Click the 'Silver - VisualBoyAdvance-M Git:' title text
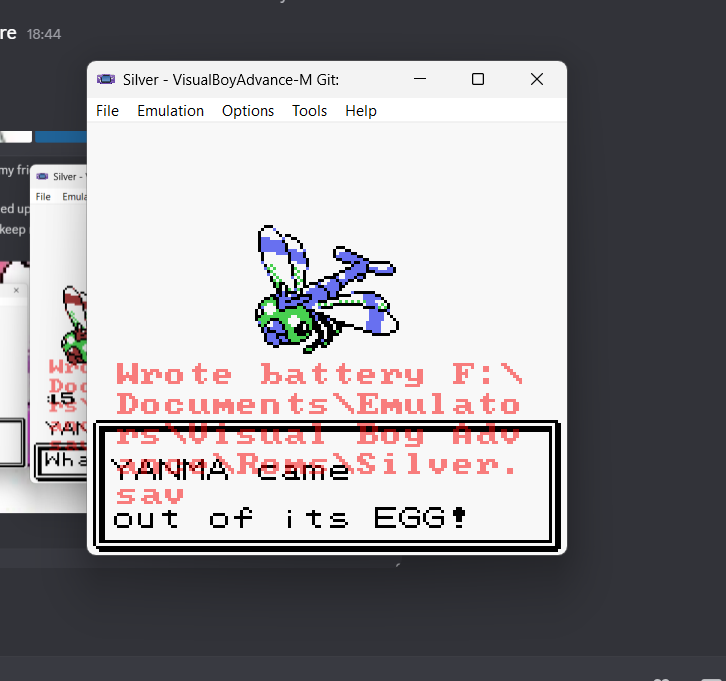Image resolution: width=726 pixels, height=681 pixels. tap(231, 80)
